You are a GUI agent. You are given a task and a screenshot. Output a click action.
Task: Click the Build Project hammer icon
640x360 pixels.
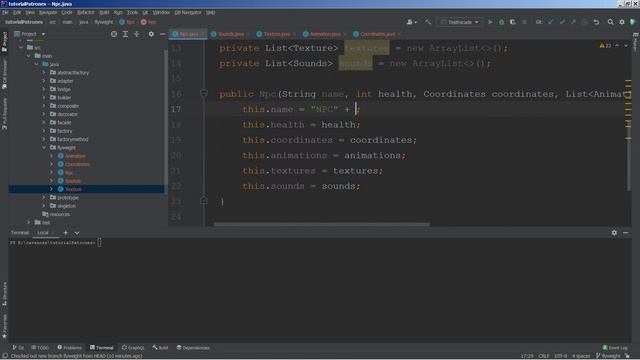(428, 22)
